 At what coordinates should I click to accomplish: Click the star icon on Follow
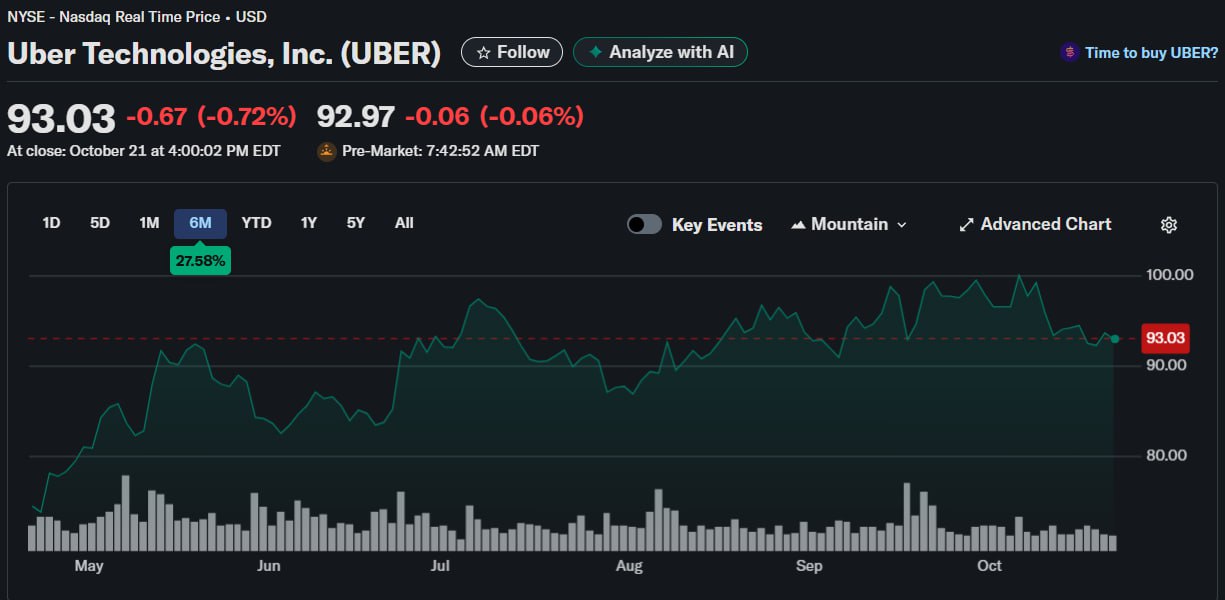483,52
